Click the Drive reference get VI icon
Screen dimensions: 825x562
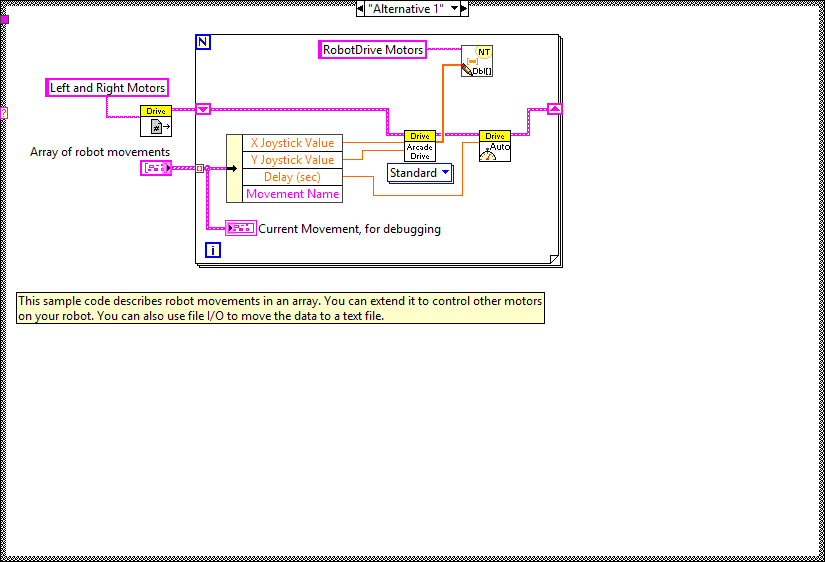[156, 121]
